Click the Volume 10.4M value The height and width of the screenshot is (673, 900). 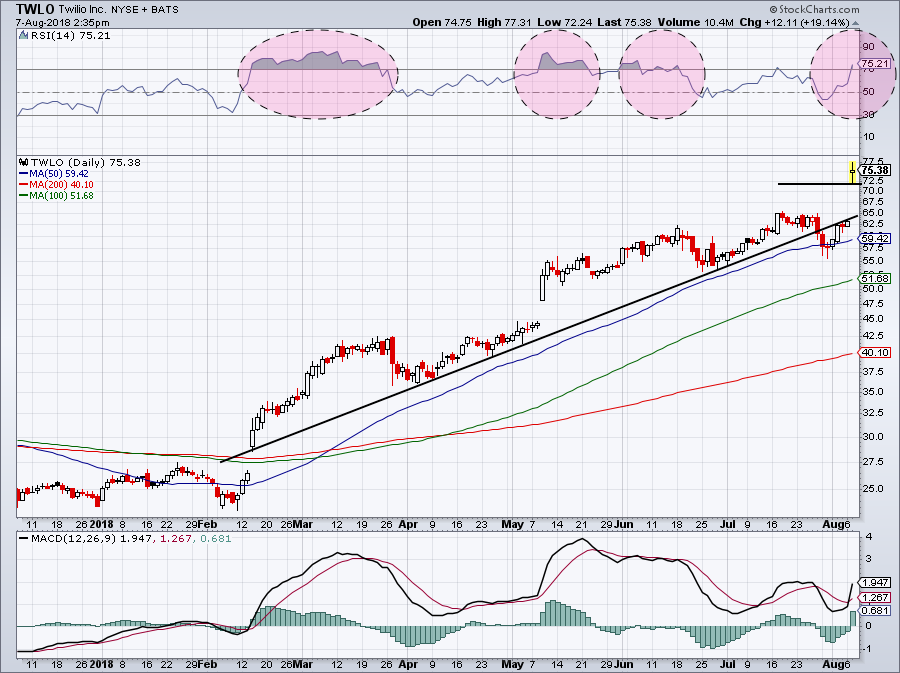[696, 22]
